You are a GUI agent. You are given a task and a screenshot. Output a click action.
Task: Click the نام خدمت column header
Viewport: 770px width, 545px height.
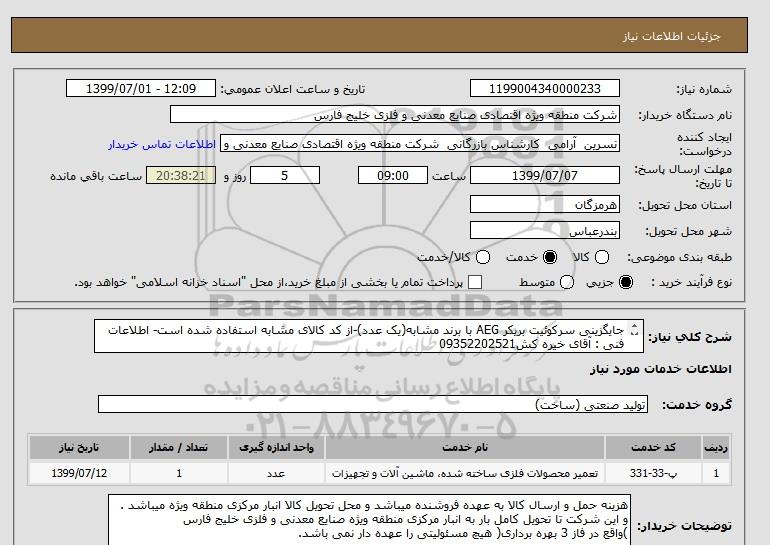(x=465, y=447)
